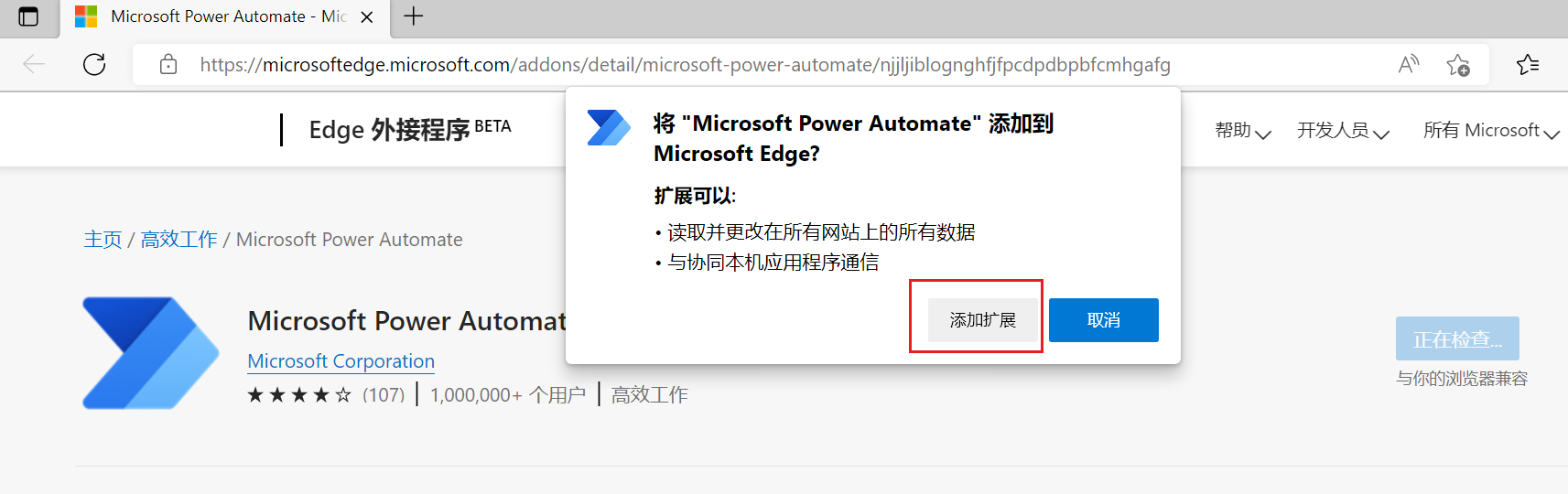Viewport: 1568px width, 494px height.
Task: Open the 高效工作 breadcrumb link
Action: click(x=178, y=240)
